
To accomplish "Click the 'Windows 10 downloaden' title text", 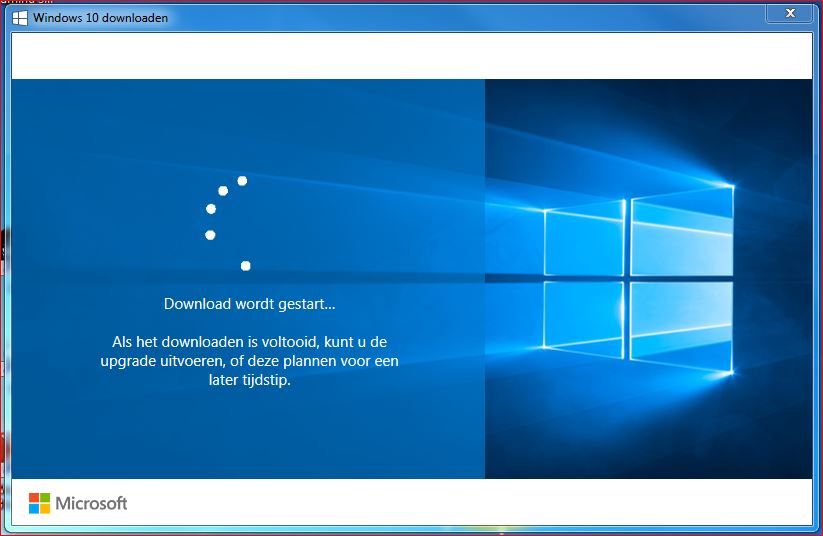I will click(100, 18).
